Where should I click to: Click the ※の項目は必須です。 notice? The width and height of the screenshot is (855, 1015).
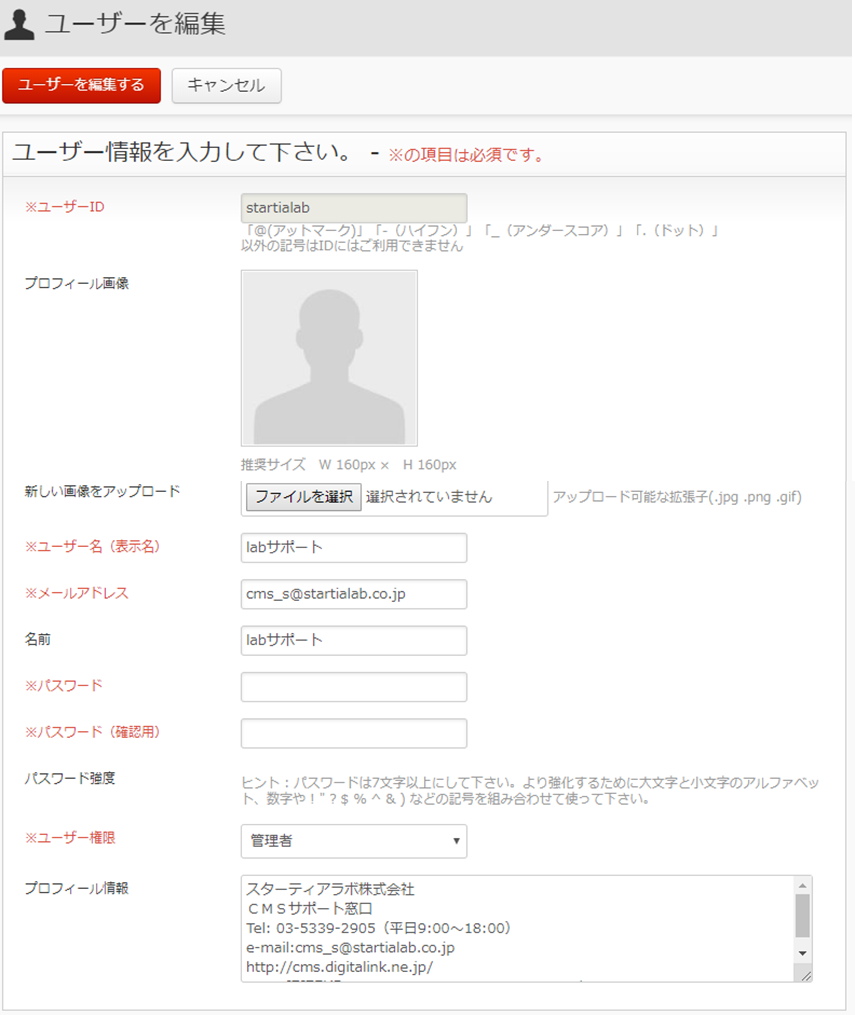(466, 155)
